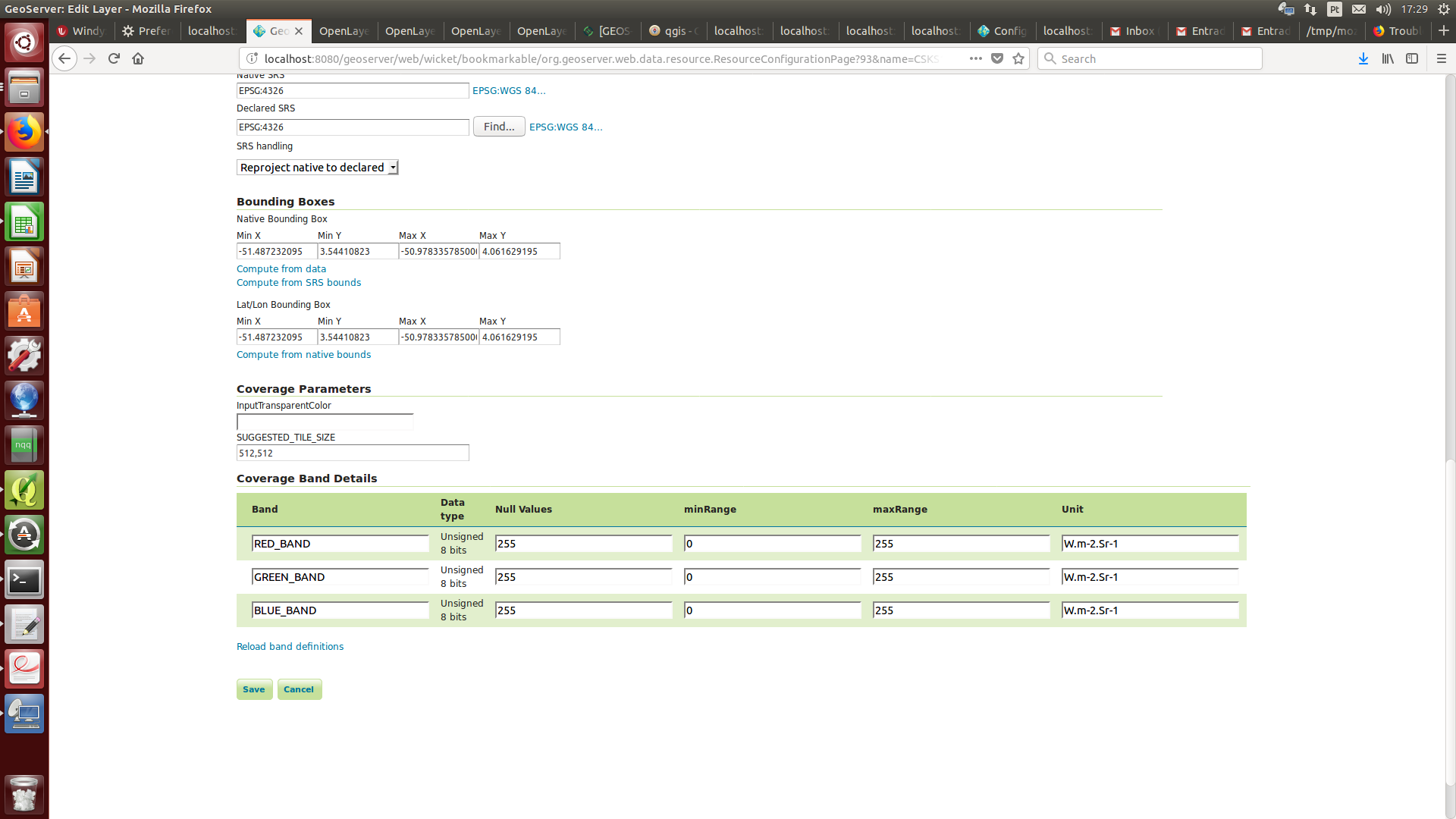Open SRS handling dropdown
The height and width of the screenshot is (819, 1456).
(x=318, y=168)
